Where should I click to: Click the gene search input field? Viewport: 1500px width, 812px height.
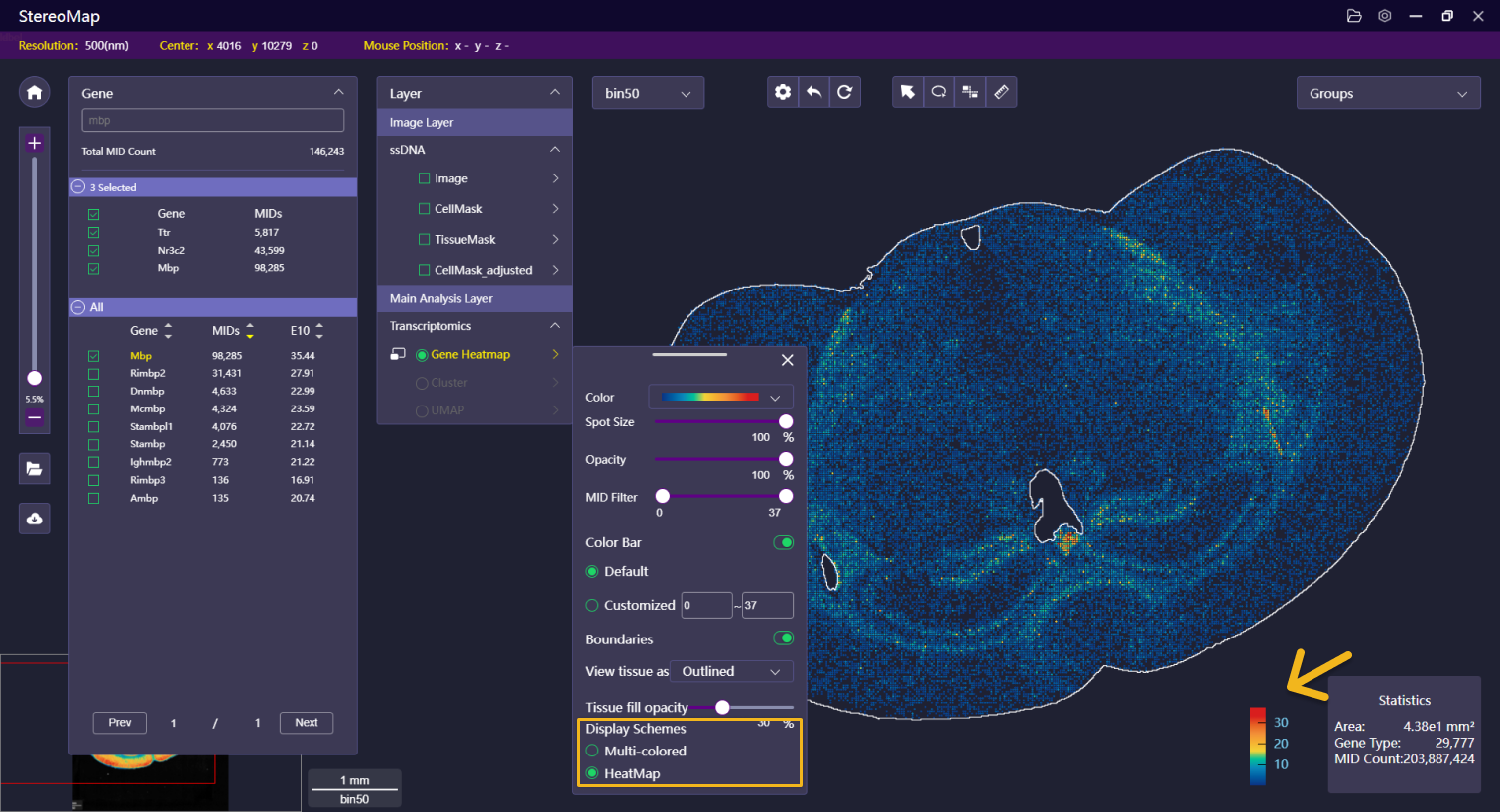click(212, 120)
